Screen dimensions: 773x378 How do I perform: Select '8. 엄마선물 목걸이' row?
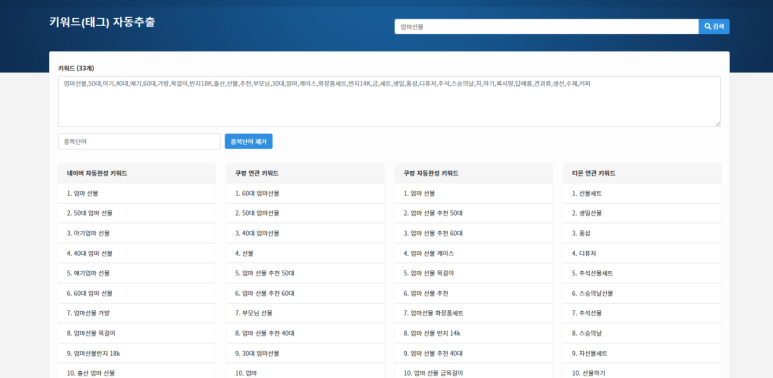(x=137, y=333)
